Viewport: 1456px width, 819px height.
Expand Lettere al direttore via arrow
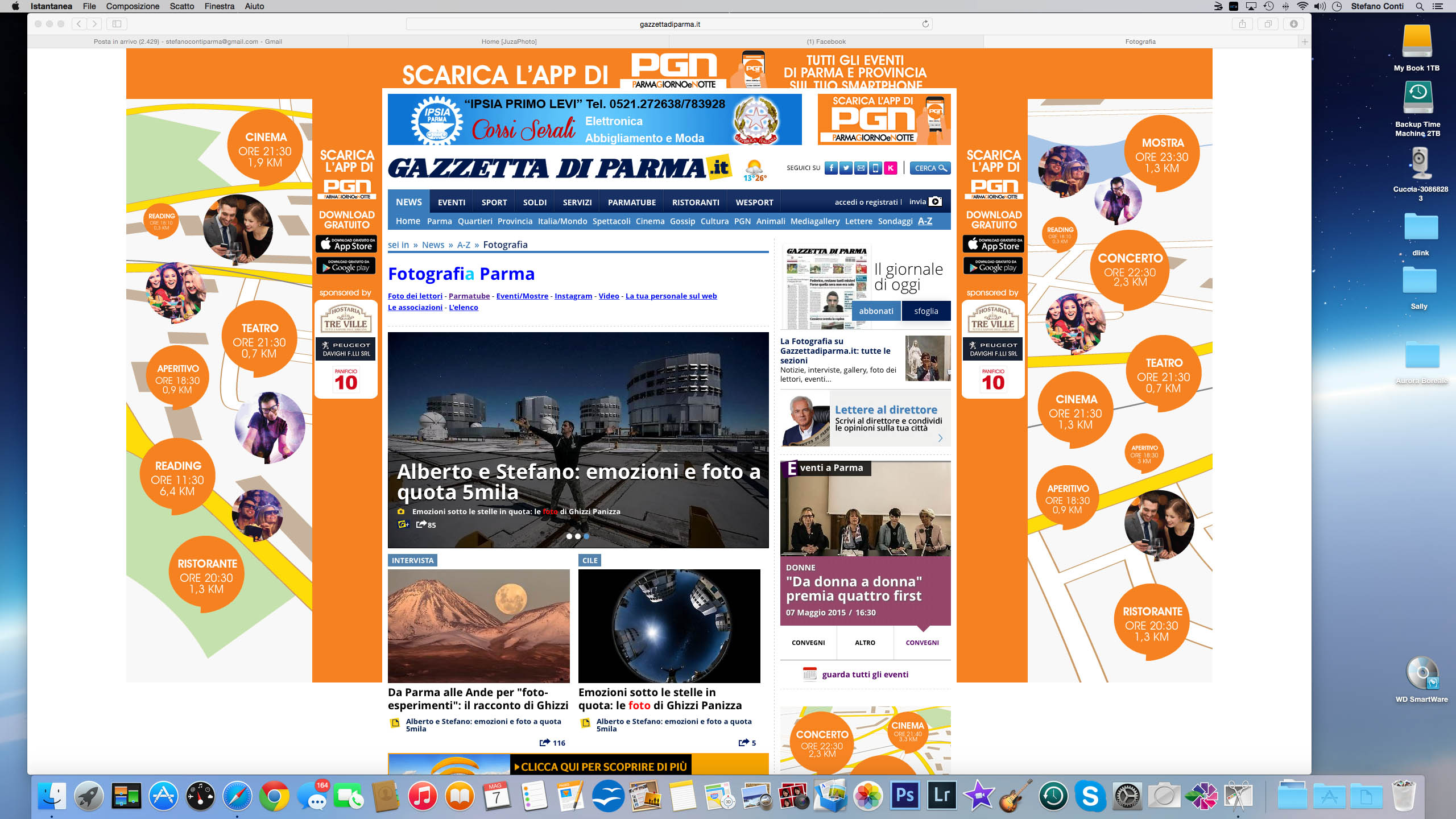point(940,438)
